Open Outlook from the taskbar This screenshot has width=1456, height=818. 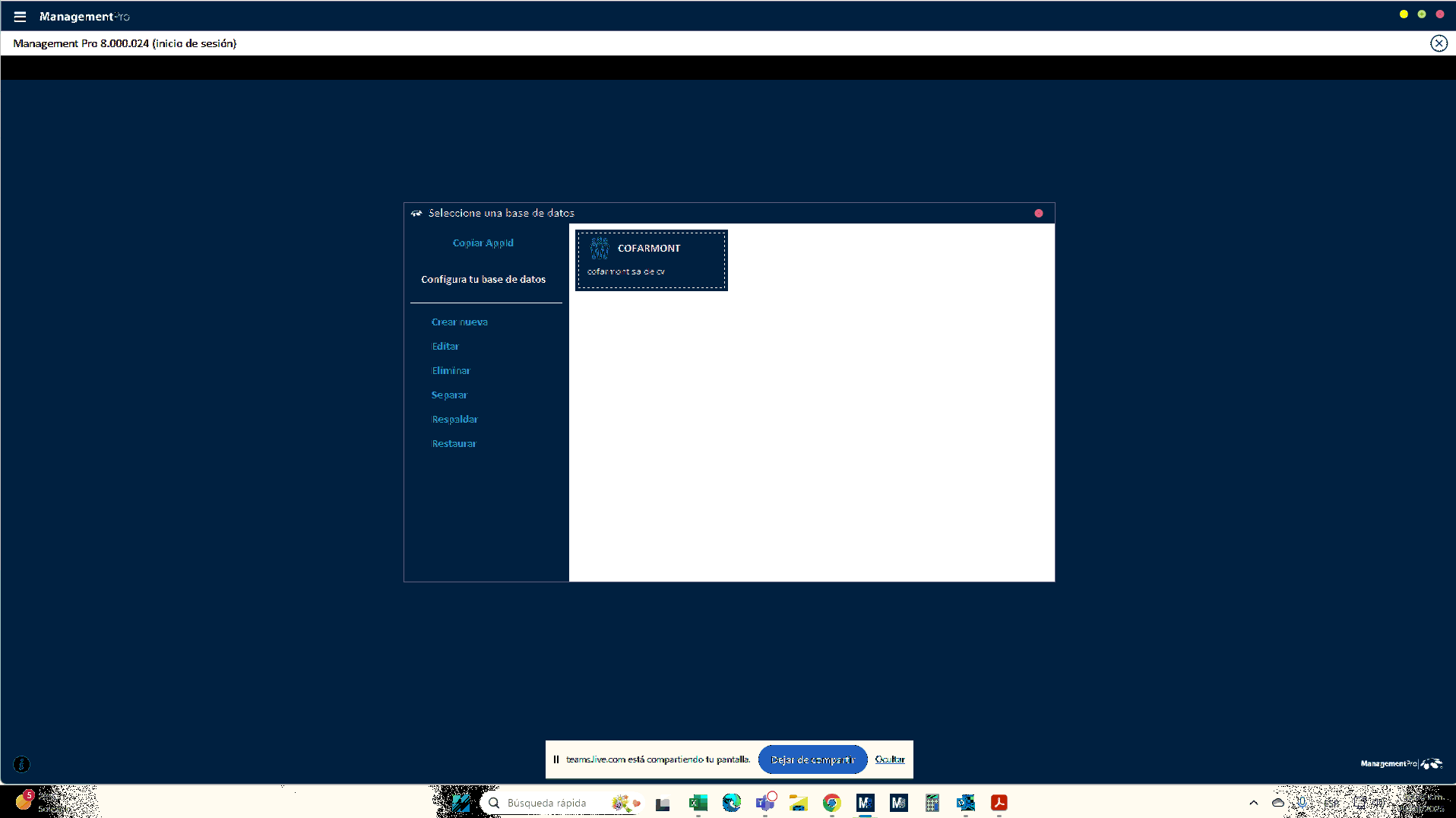965,803
